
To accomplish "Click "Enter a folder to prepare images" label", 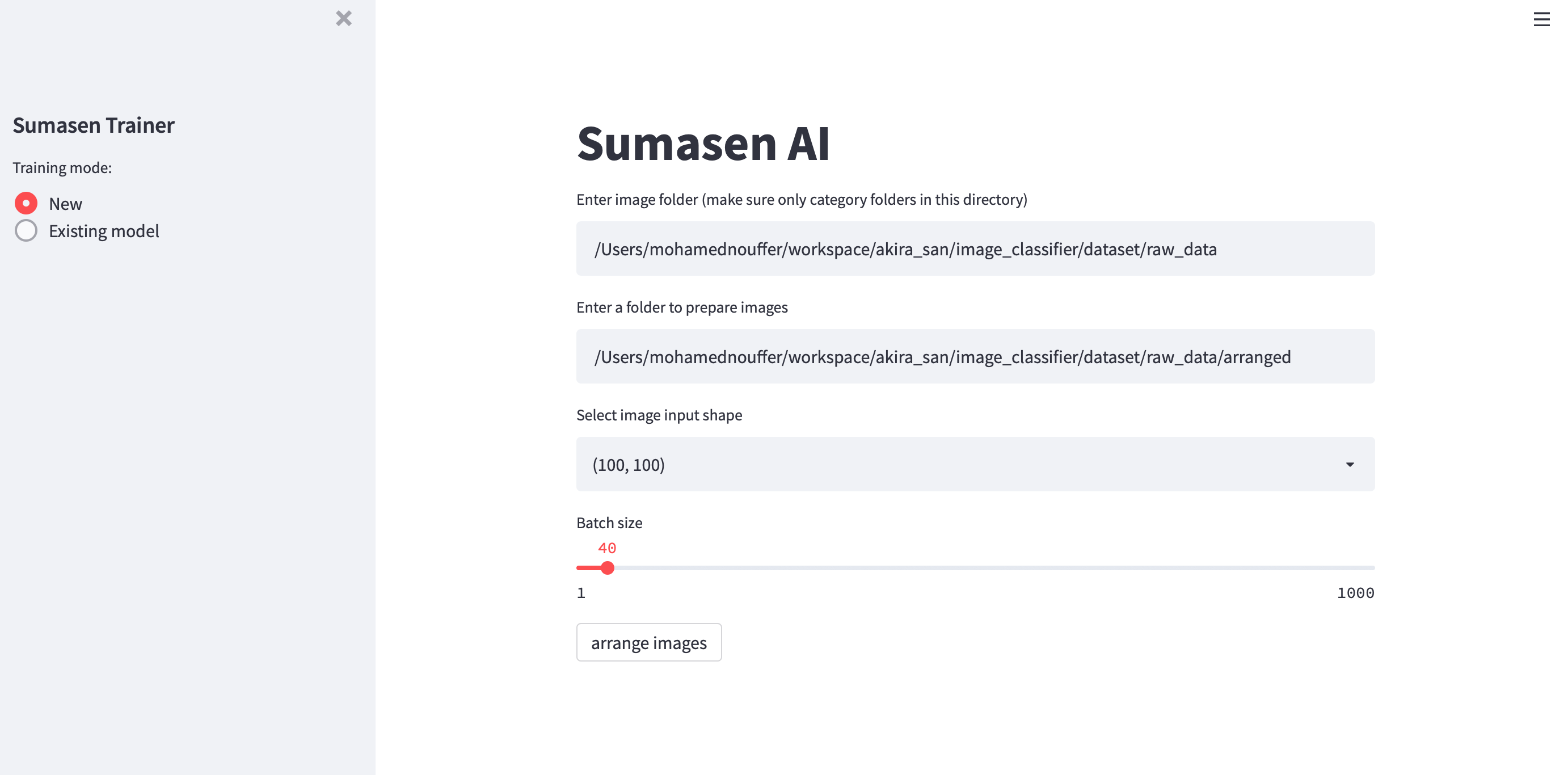I will (x=682, y=308).
